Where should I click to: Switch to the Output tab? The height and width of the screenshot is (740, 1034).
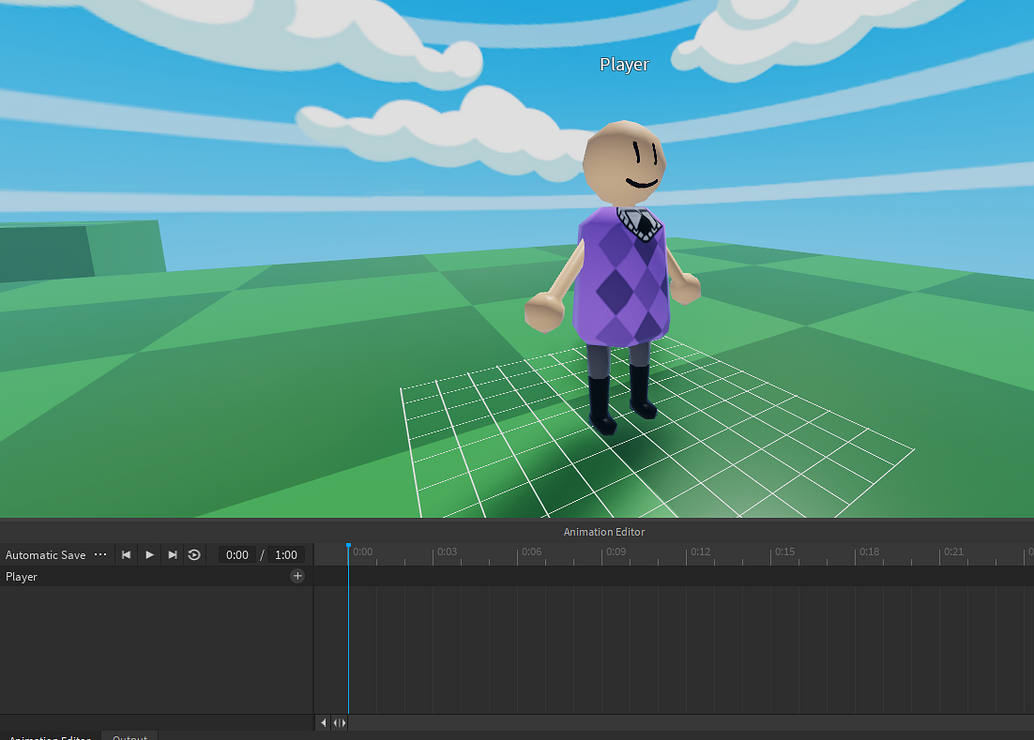tap(129, 737)
